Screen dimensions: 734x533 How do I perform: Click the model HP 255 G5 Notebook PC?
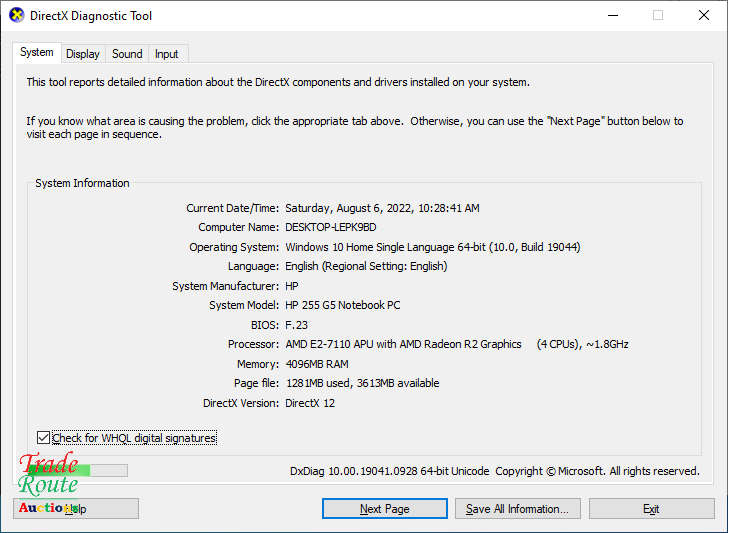343,305
